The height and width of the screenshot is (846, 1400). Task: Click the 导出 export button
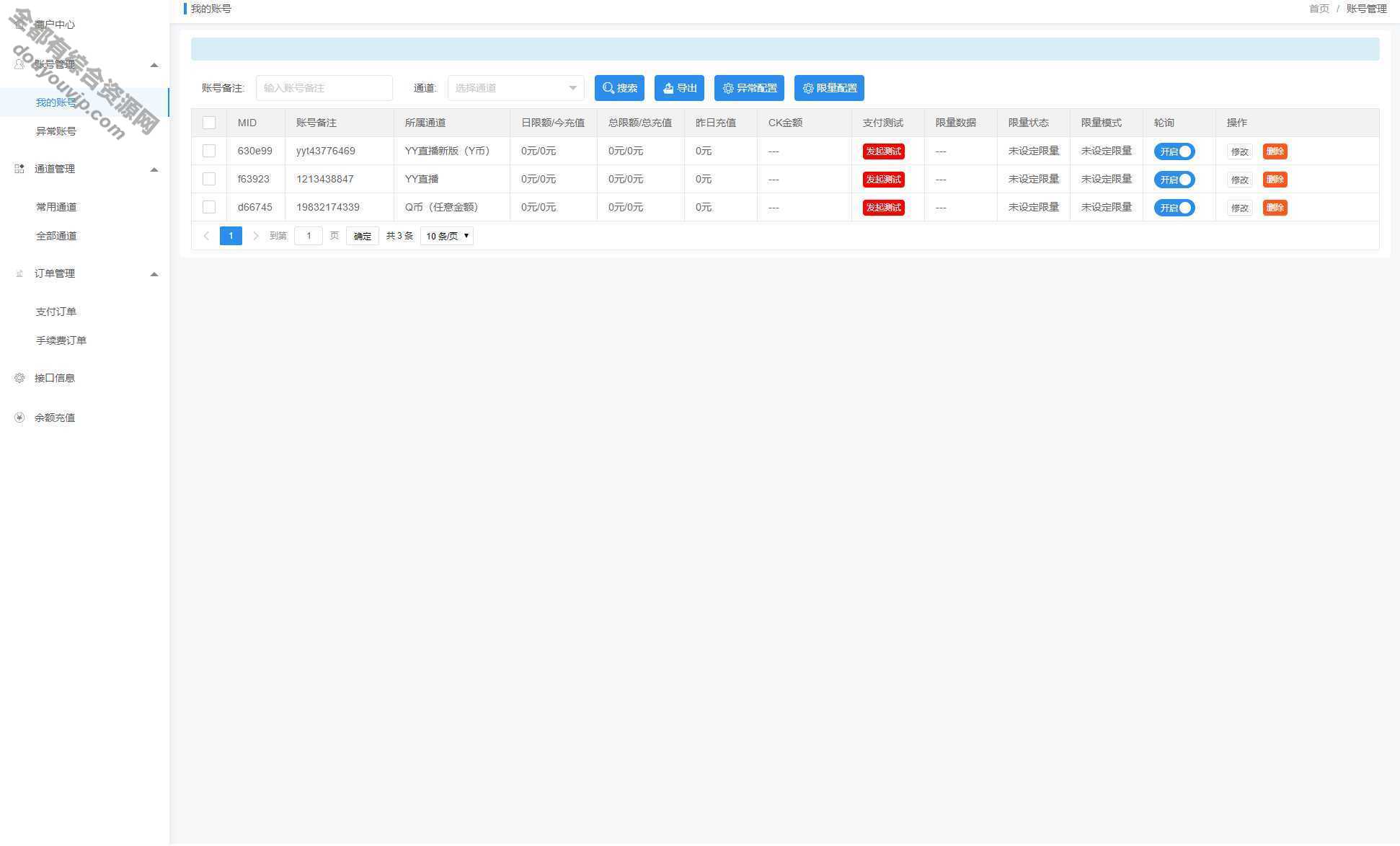pyautogui.click(x=679, y=88)
